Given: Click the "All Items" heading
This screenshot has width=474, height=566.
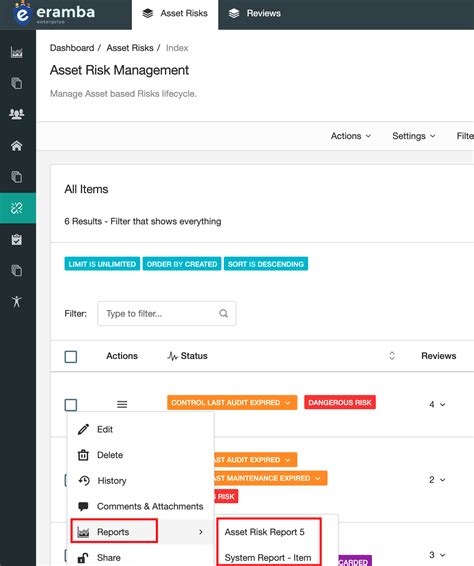Looking at the screenshot, I should point(86,189).
